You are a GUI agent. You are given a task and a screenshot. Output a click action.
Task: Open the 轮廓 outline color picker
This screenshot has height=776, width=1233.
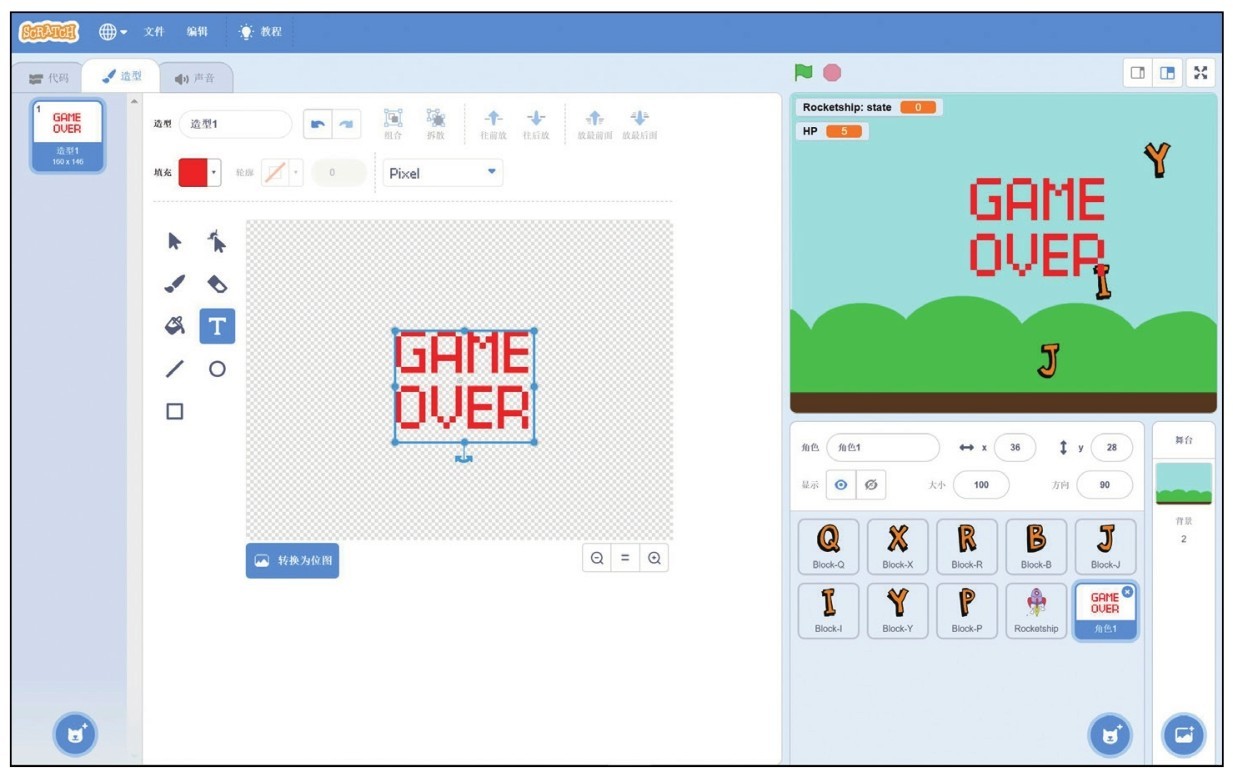[x=281, y=173]
